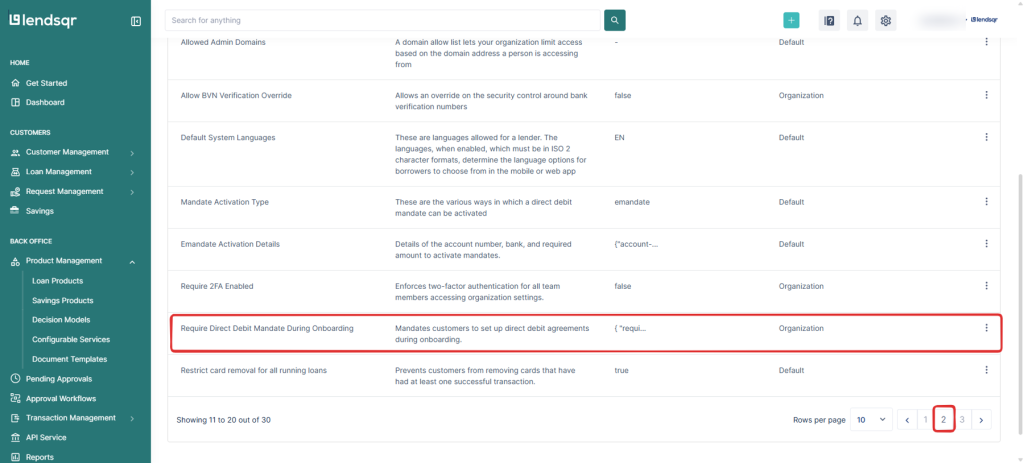Open the settings gear icon
The width and height of the screenshot is (1024, 463).
[x=885, y=20]
